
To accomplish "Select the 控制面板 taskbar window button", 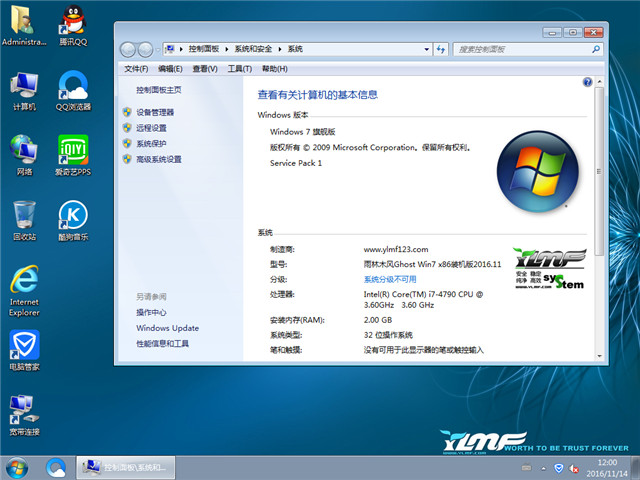I will coord(126,468).
